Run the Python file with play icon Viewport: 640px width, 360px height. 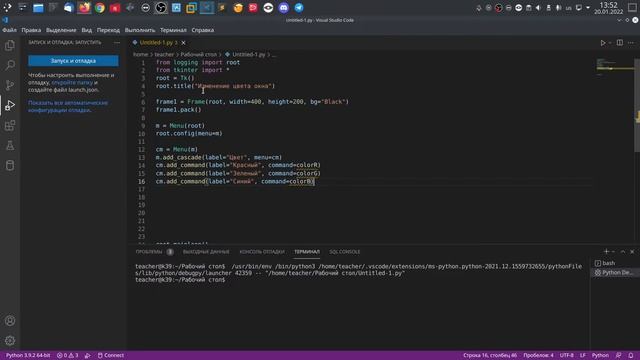(x=603, y=43)
